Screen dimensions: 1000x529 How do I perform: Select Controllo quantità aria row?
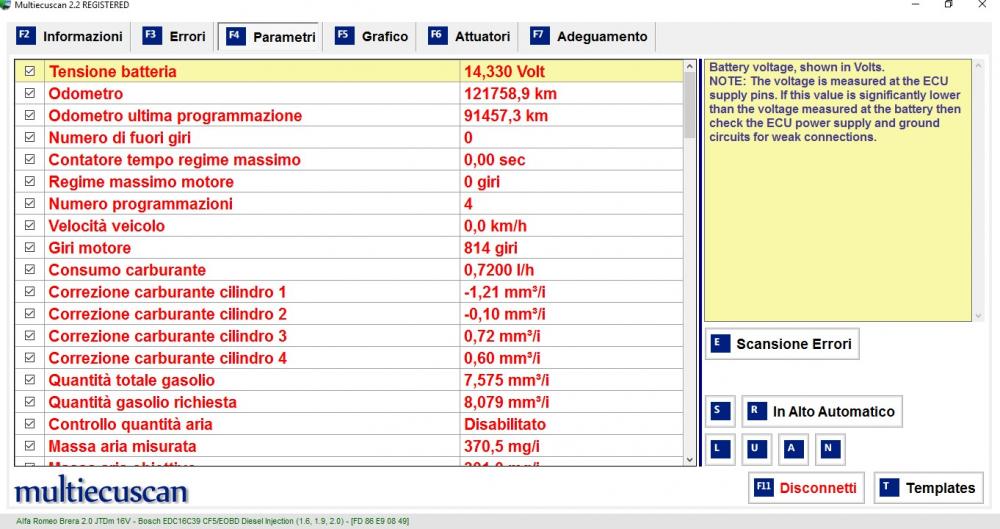pyautogui.click(x=349, y=424)
